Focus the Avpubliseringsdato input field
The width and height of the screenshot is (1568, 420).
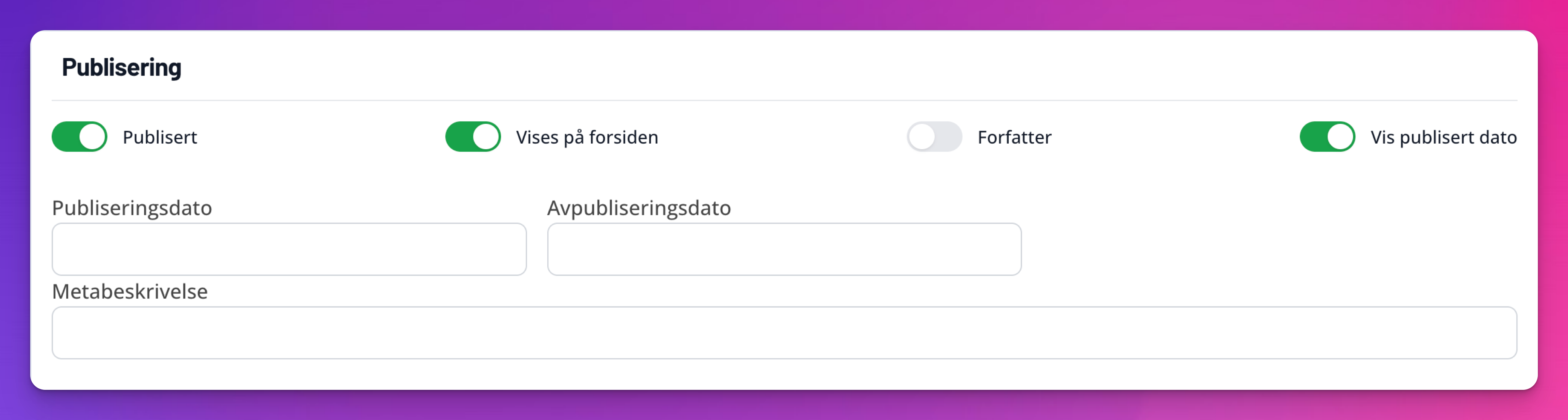(784, 249)
